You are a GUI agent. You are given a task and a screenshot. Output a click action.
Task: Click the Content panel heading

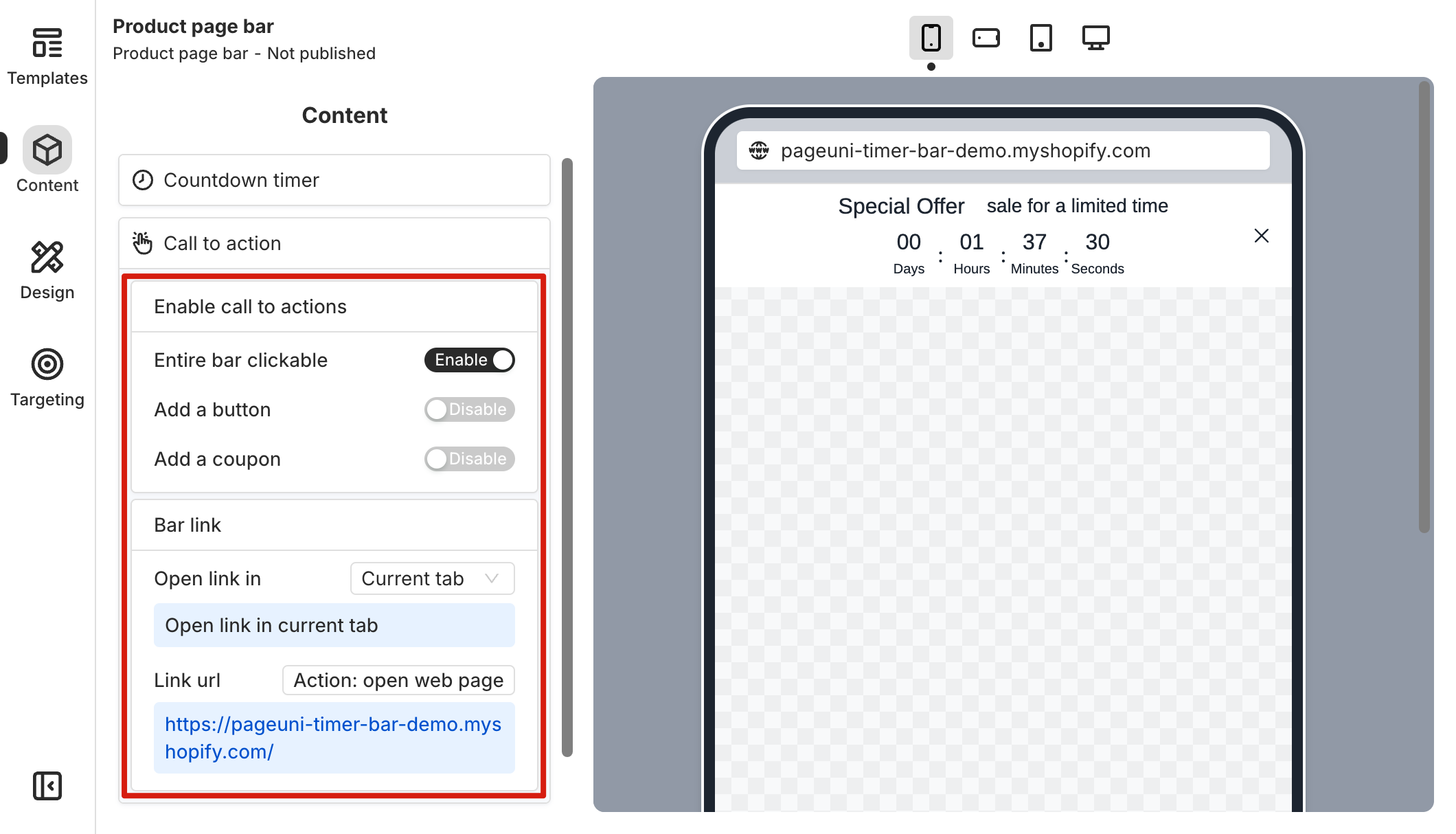point(345,115)
